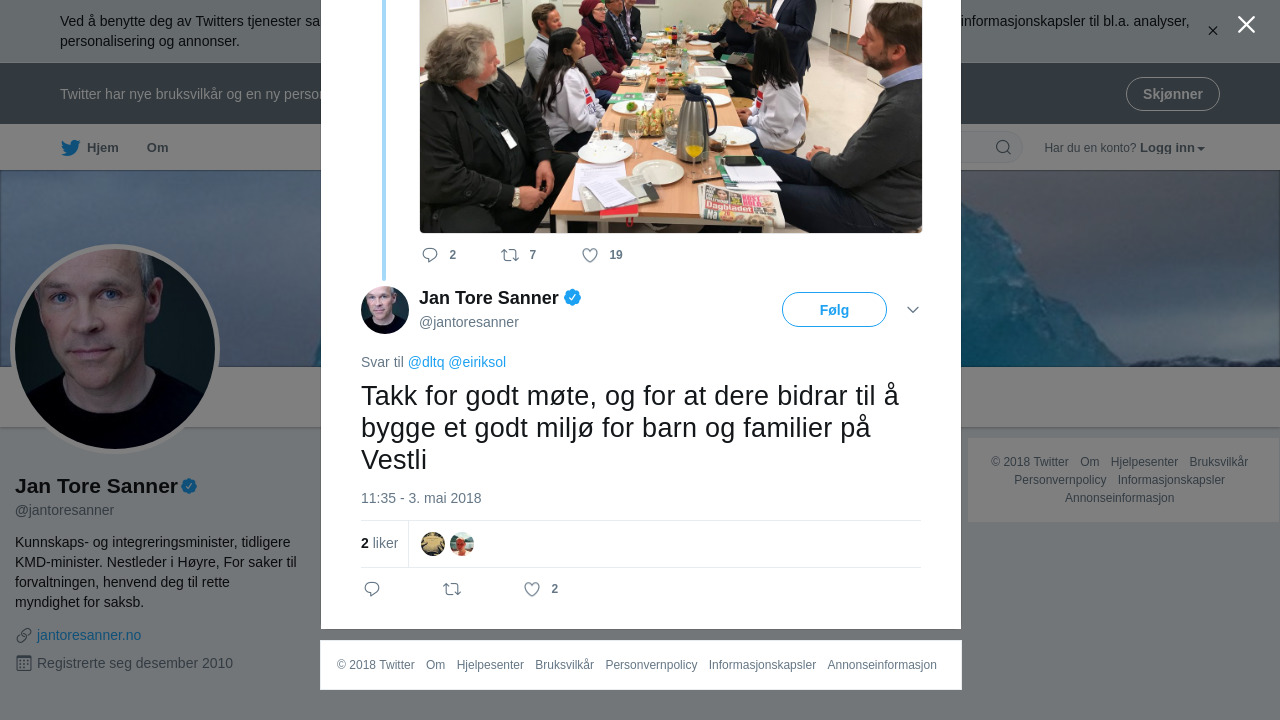Close the tweet overlay with the large X
The image size is (1280, 720).
click(1246, 25)
